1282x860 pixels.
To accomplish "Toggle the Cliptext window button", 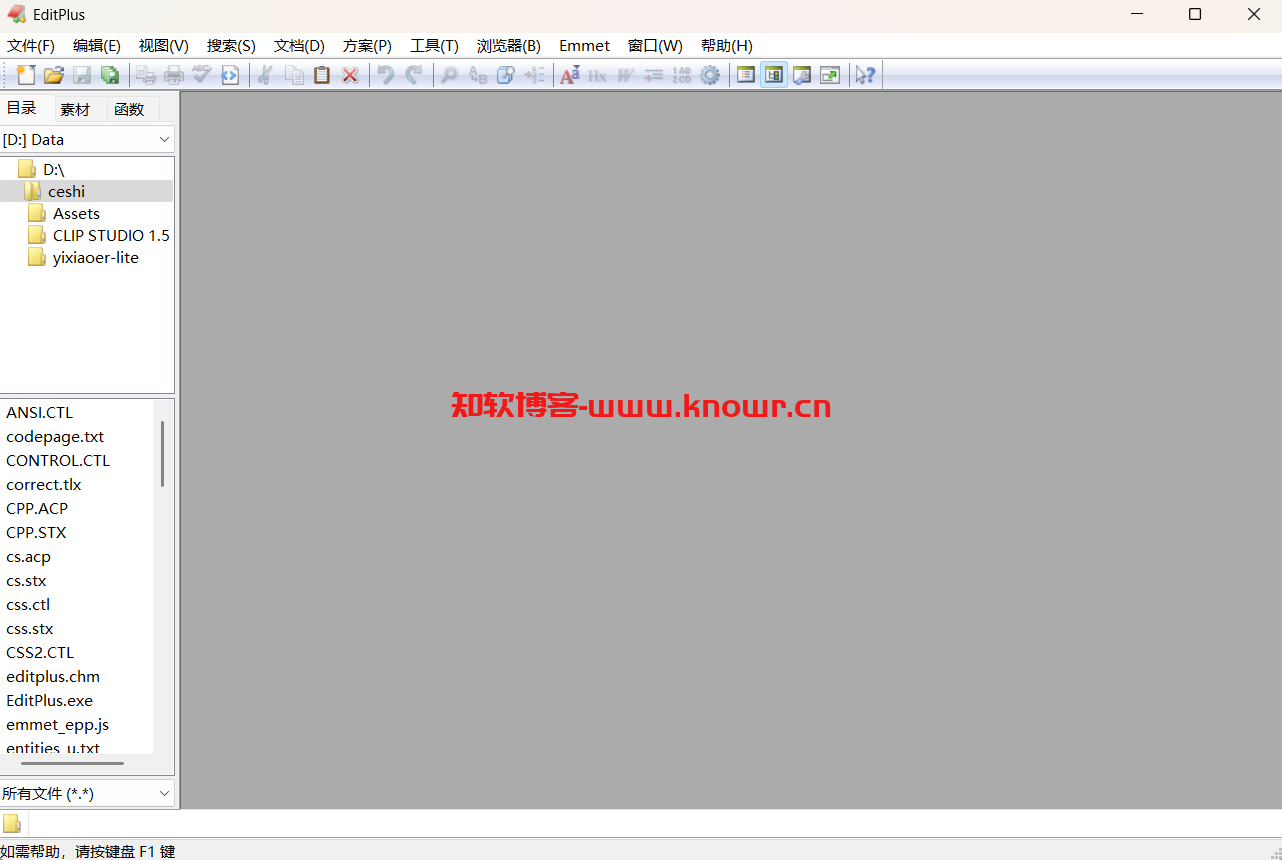I will (746, 75).
